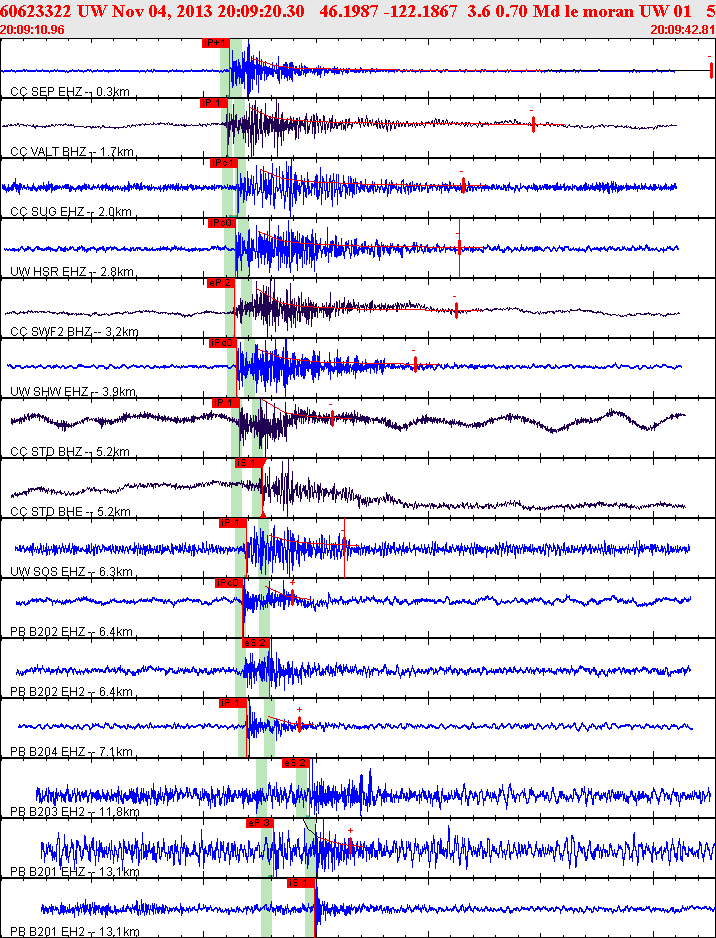The image size is (716, 938).
Task: Click the station label 'PB B203 EH2 -- 11.8km'
Action: [75, 812]
